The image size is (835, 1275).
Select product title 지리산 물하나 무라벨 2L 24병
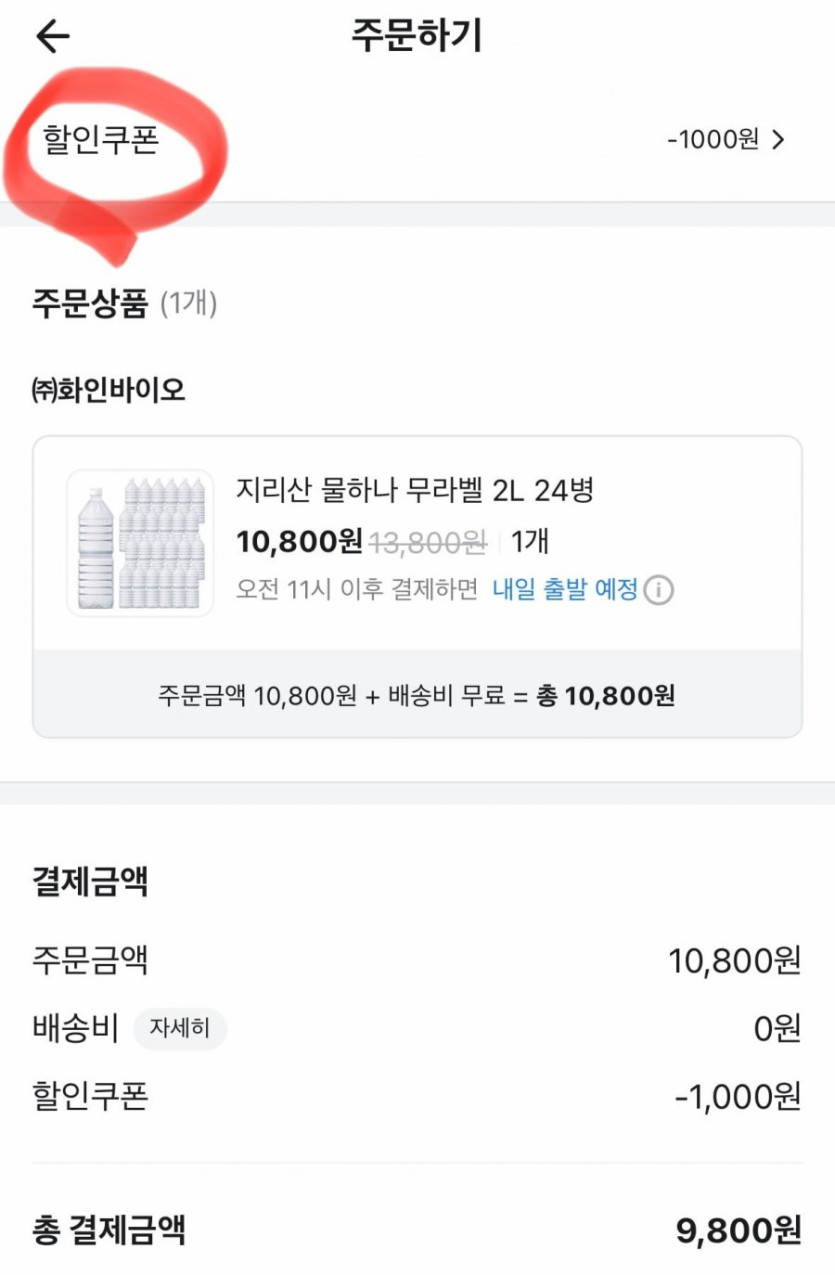coord(416,490)
